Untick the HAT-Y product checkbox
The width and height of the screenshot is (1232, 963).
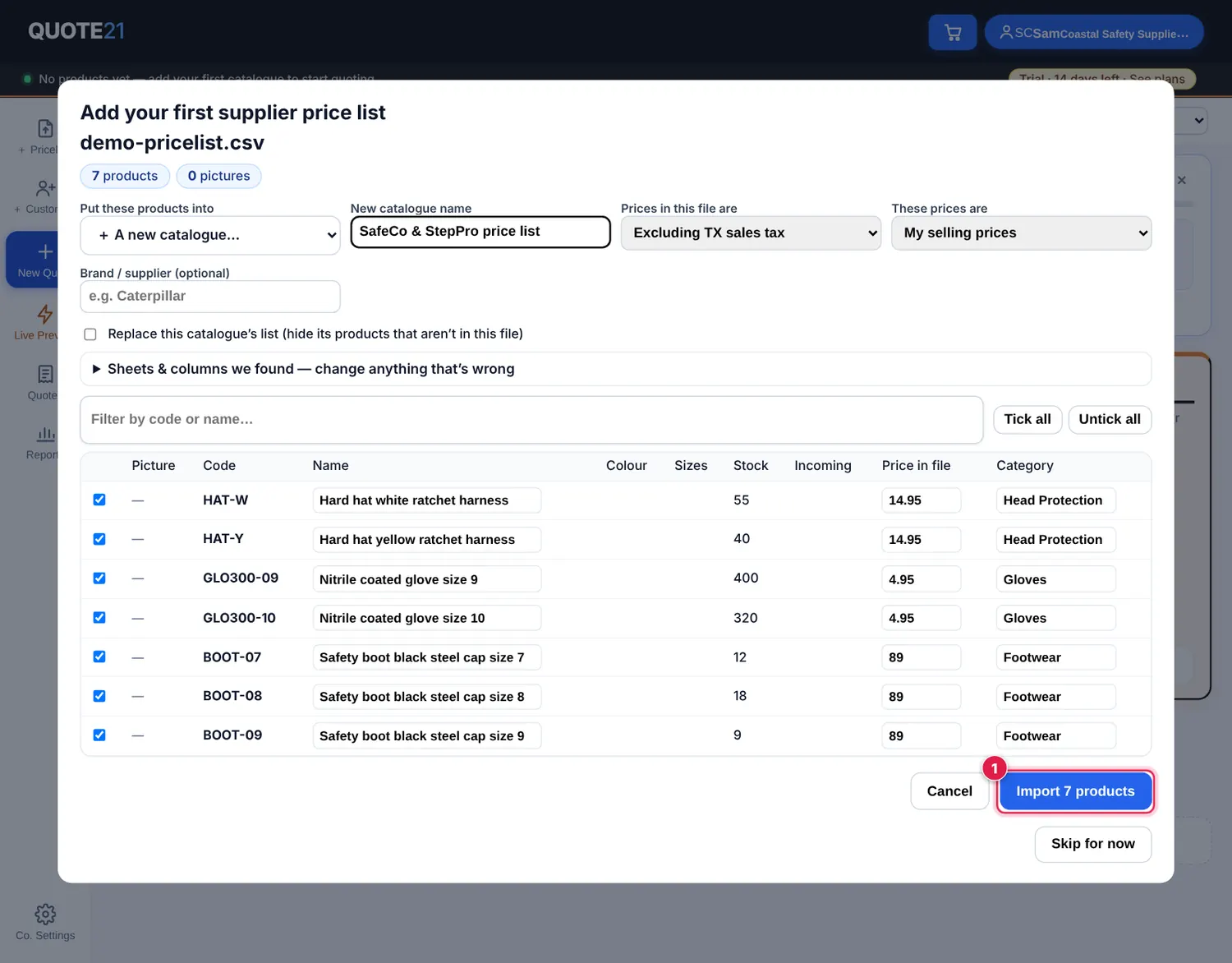(x=99, y=539)
